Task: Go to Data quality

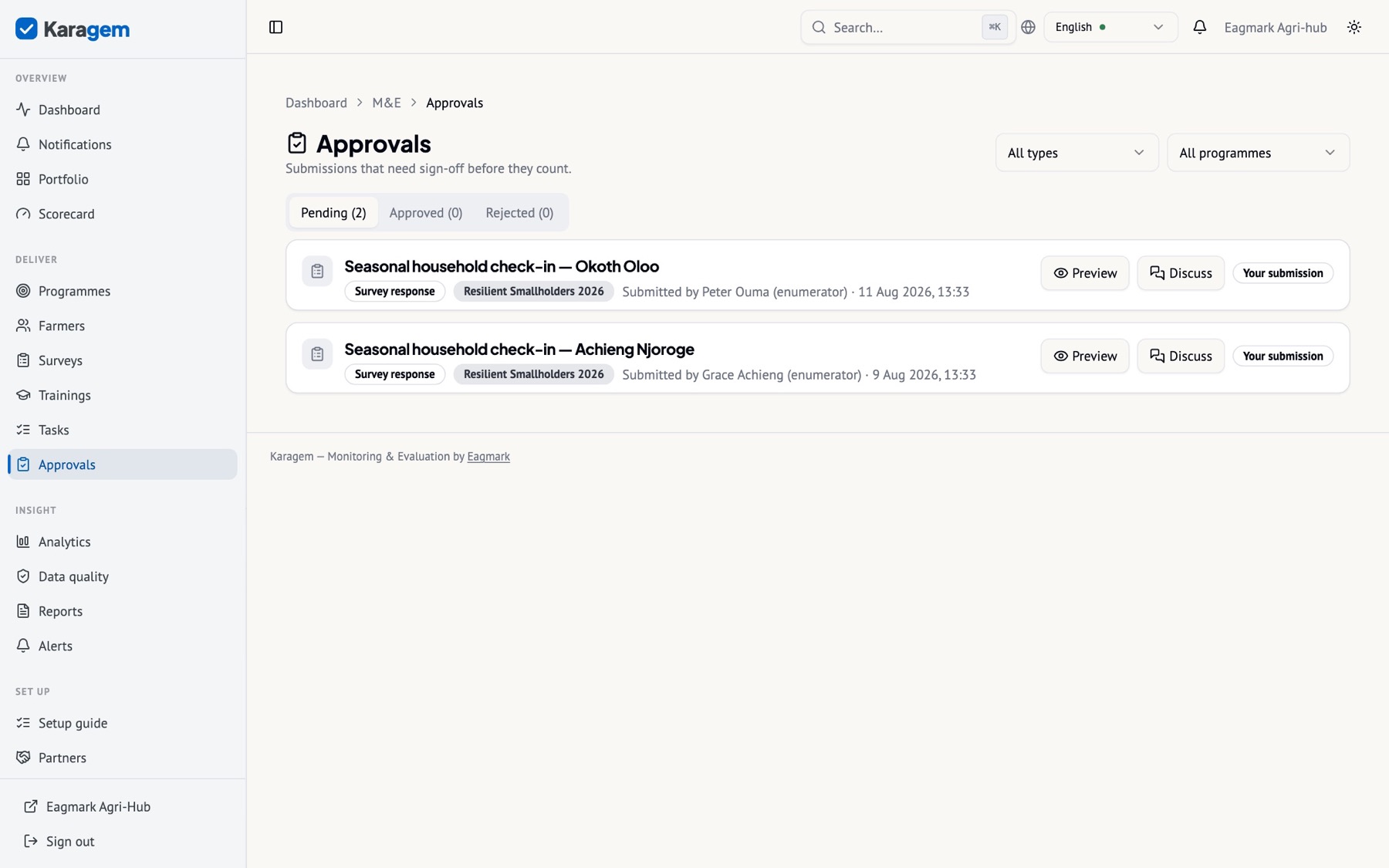Action: (123, 576)
